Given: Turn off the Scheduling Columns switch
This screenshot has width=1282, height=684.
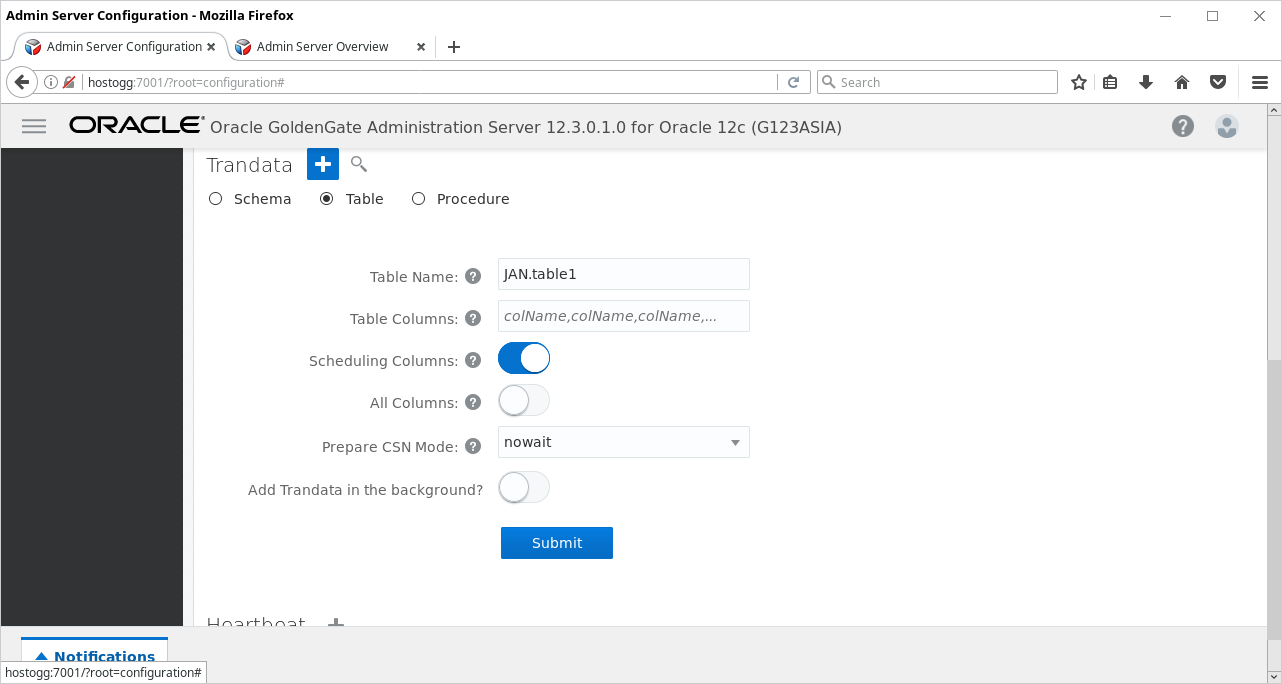Looking at the screenshot, I should coord(524,359).
